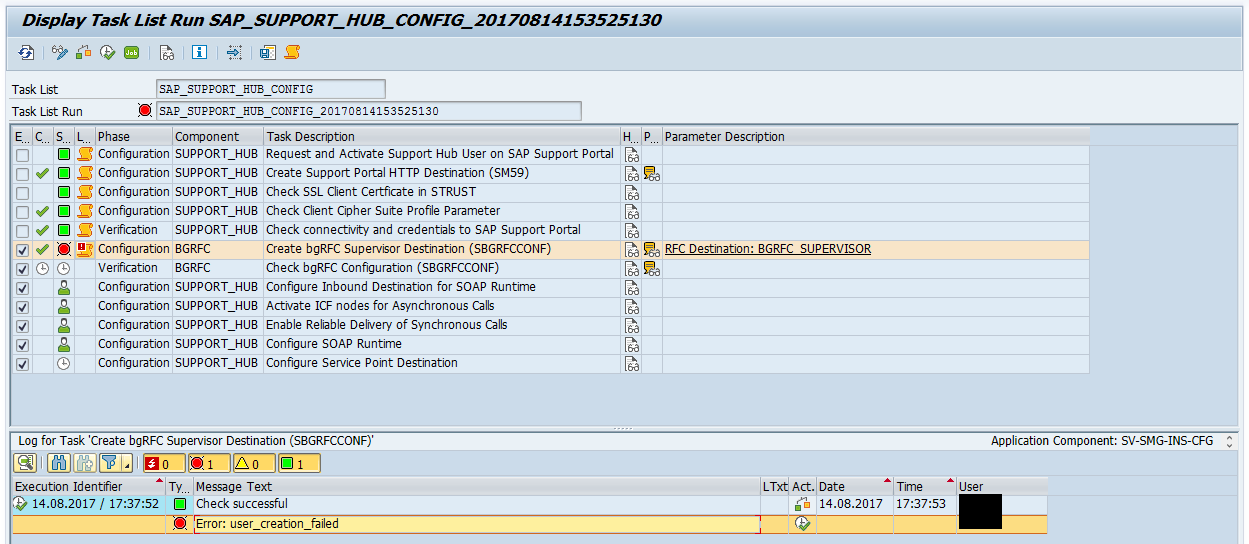
Task: Toggle checkbox for Check Client Cipher Suite Profile
Action: point(22,212)
